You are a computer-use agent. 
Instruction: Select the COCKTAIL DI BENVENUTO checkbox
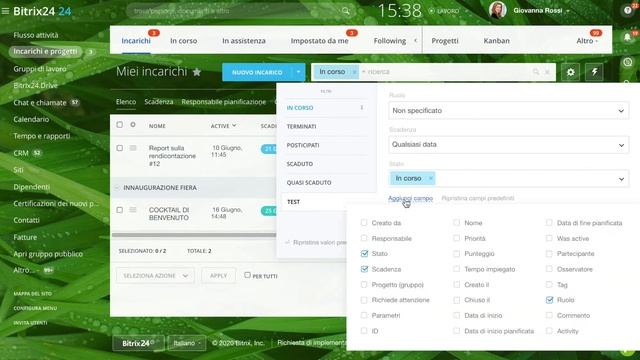(120, 210)
